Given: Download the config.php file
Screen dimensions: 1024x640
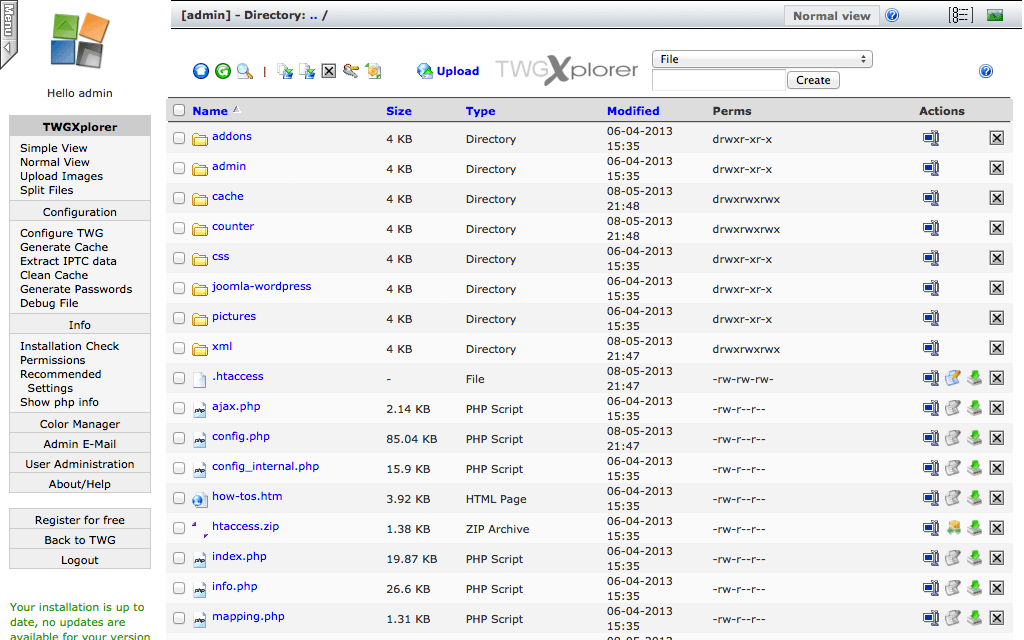Looking at the screenshot, I should coord(973,438).
